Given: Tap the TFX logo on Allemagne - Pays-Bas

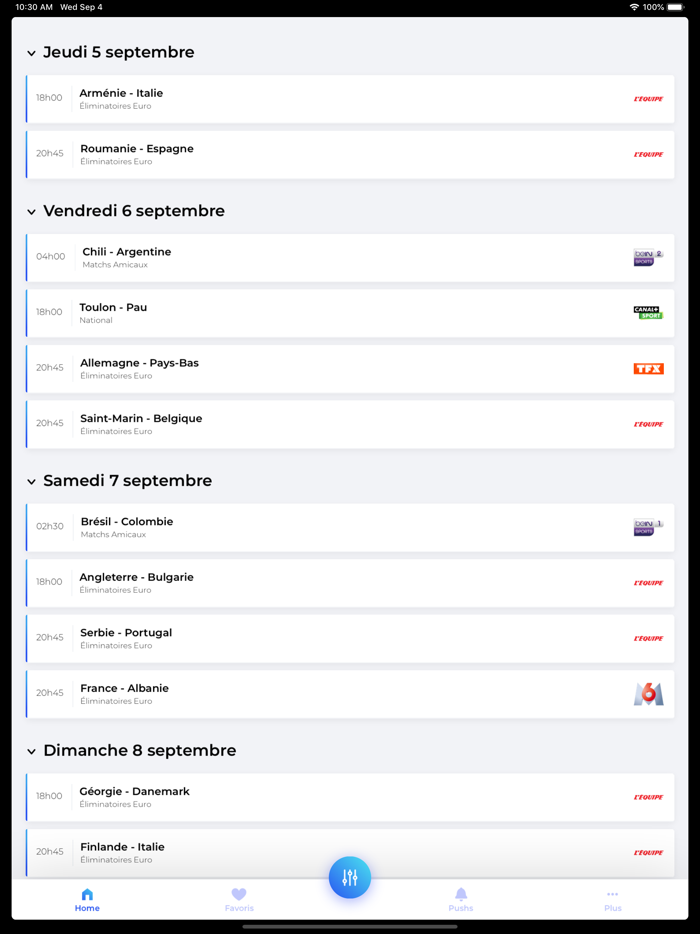Looking at the screenshot, I should 647,368.
